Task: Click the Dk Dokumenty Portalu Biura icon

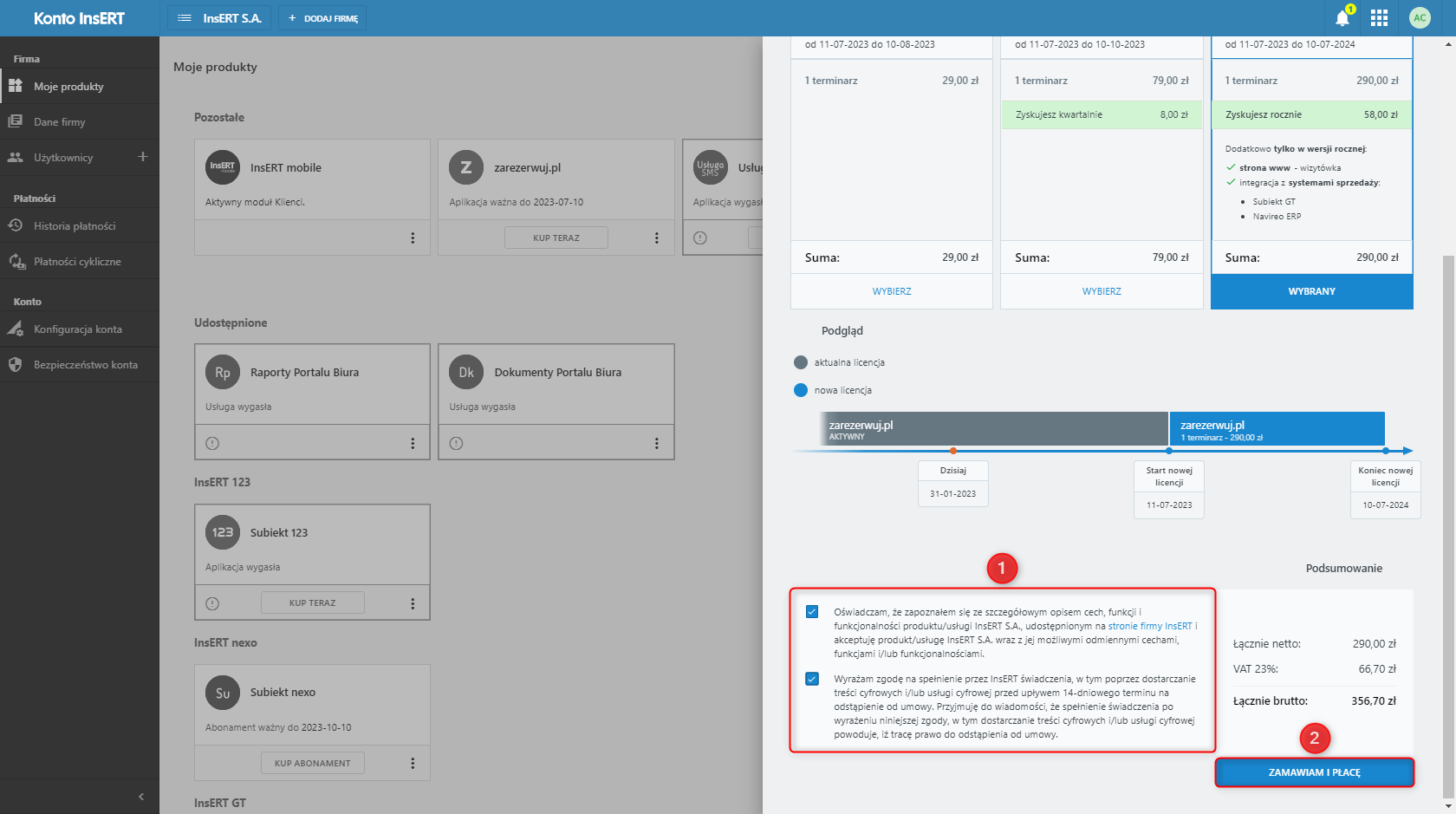Action: coord(466,372)
